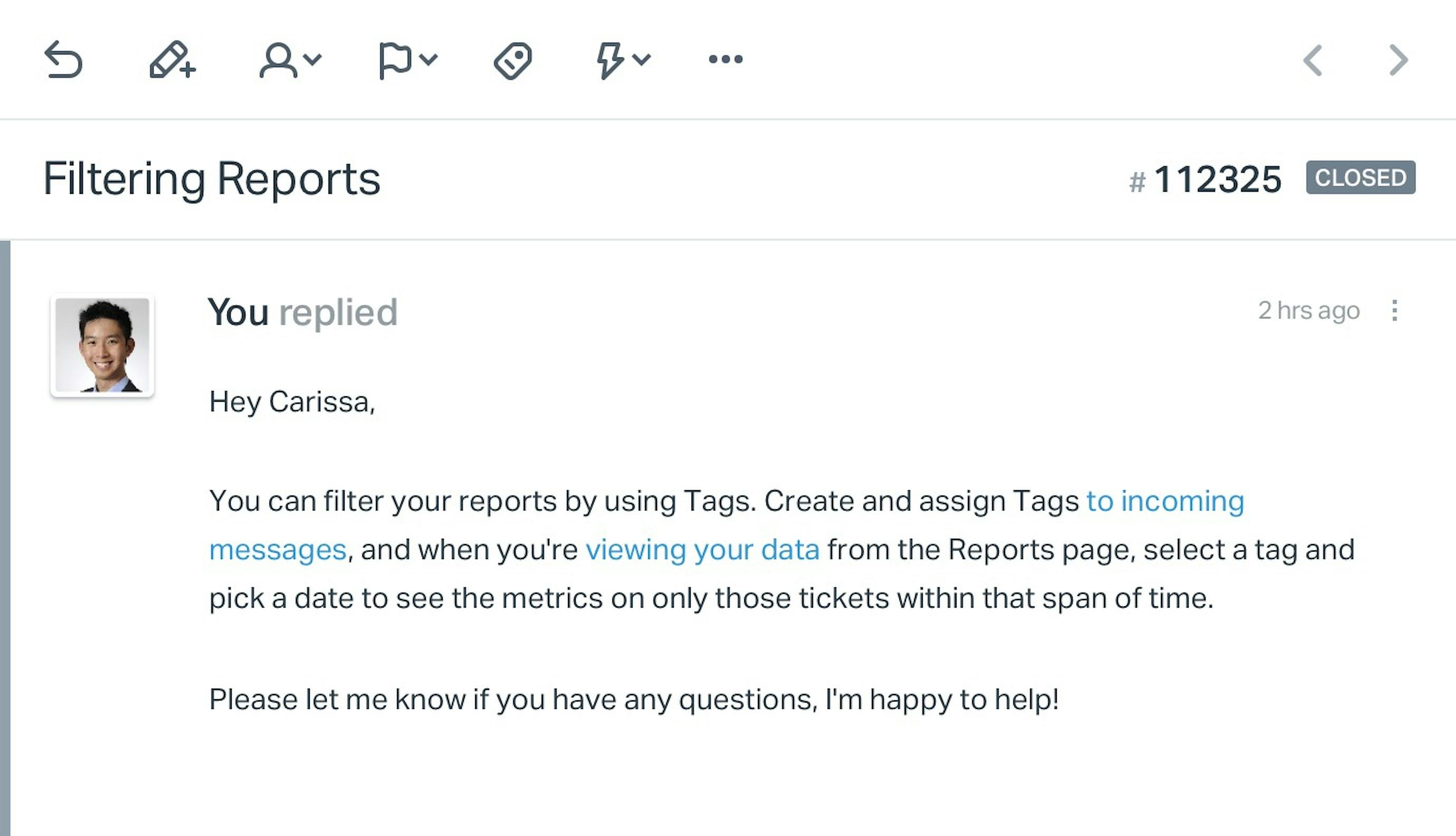Navigate to previous ticket with left chevron

tap(1312, 60)
